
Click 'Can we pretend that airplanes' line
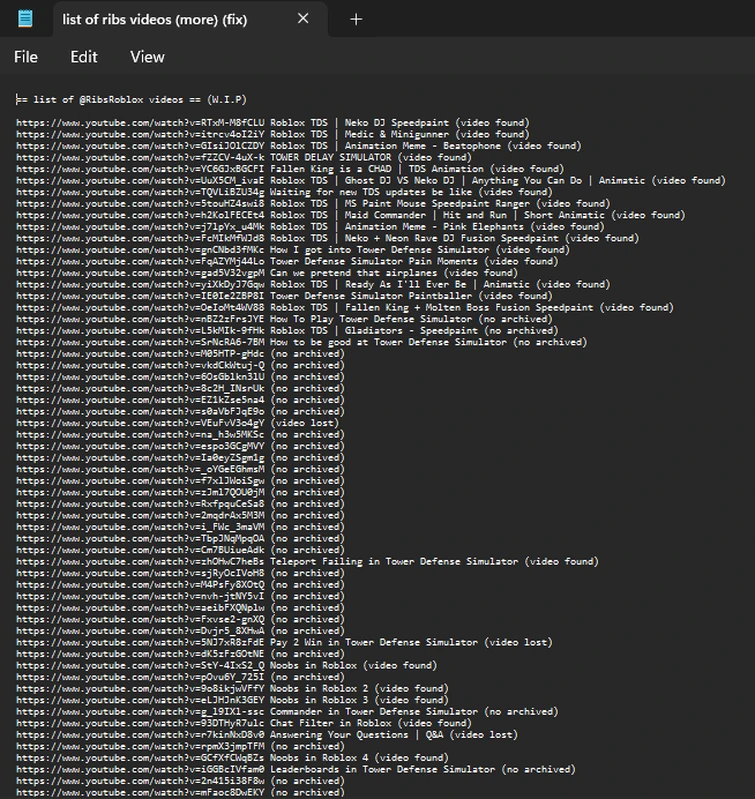[x=267, y=273]
